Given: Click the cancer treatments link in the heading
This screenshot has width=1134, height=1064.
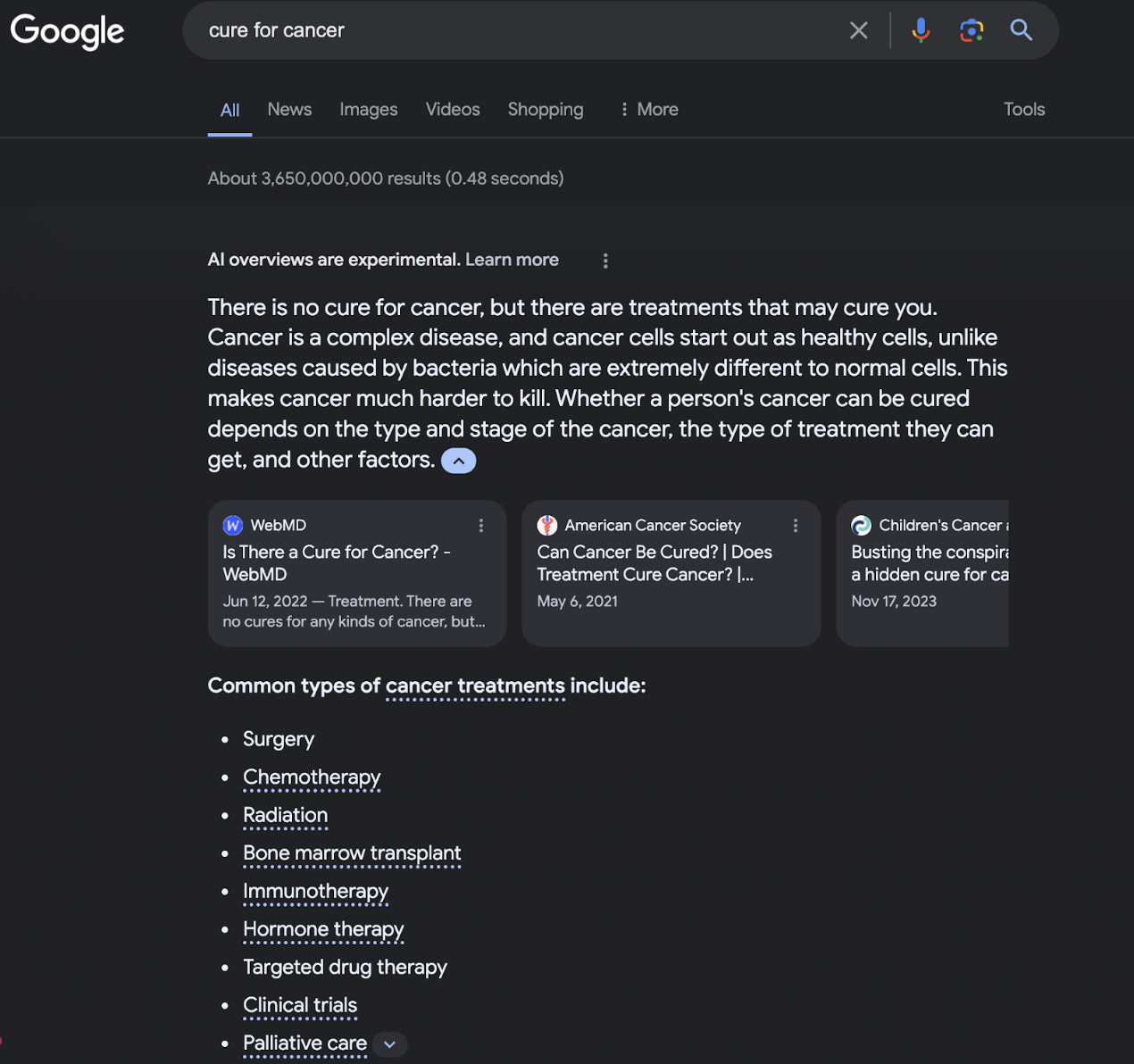Looking at the screenshot, I should 474,686.
